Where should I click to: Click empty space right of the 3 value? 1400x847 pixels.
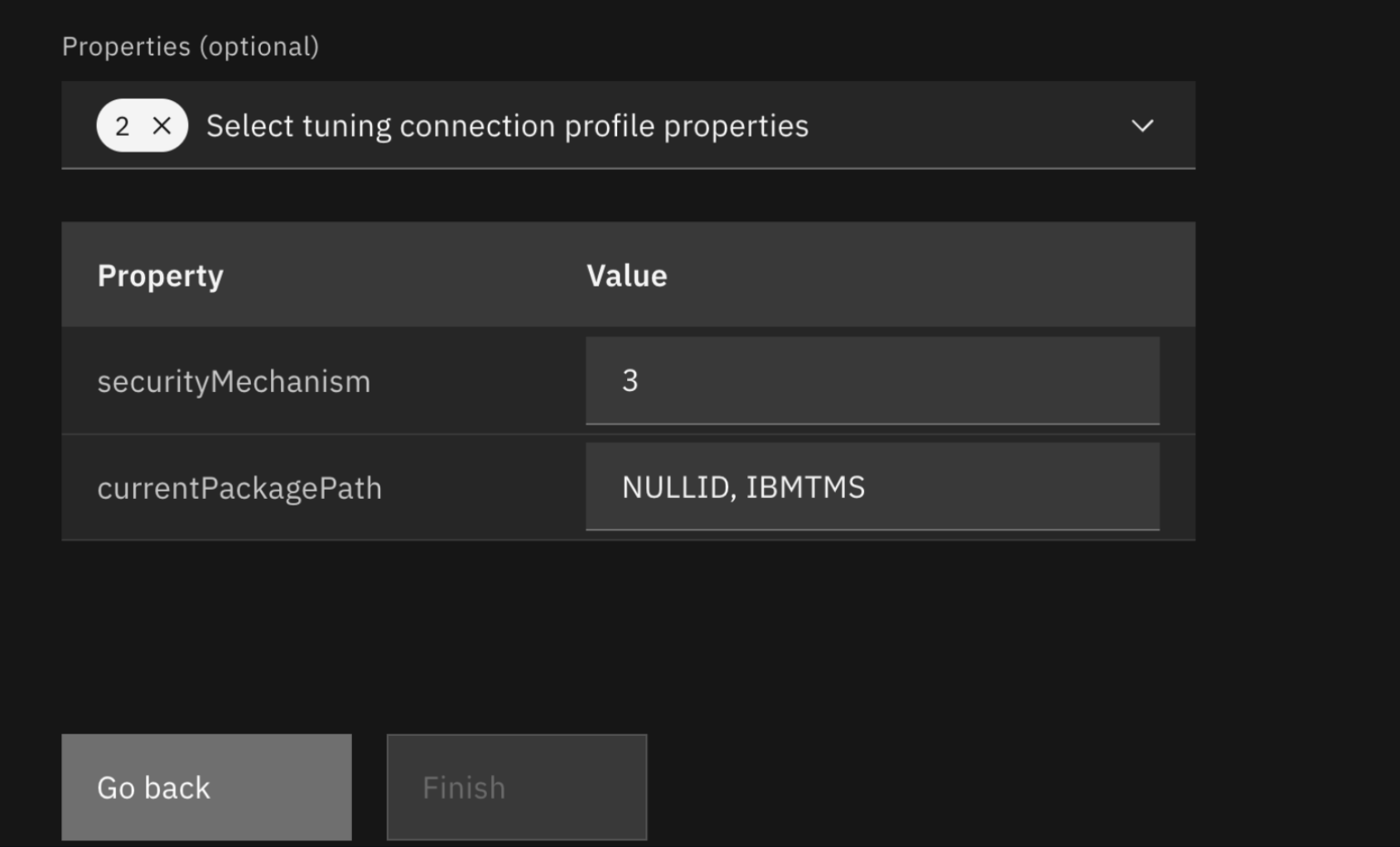[911, 380]
